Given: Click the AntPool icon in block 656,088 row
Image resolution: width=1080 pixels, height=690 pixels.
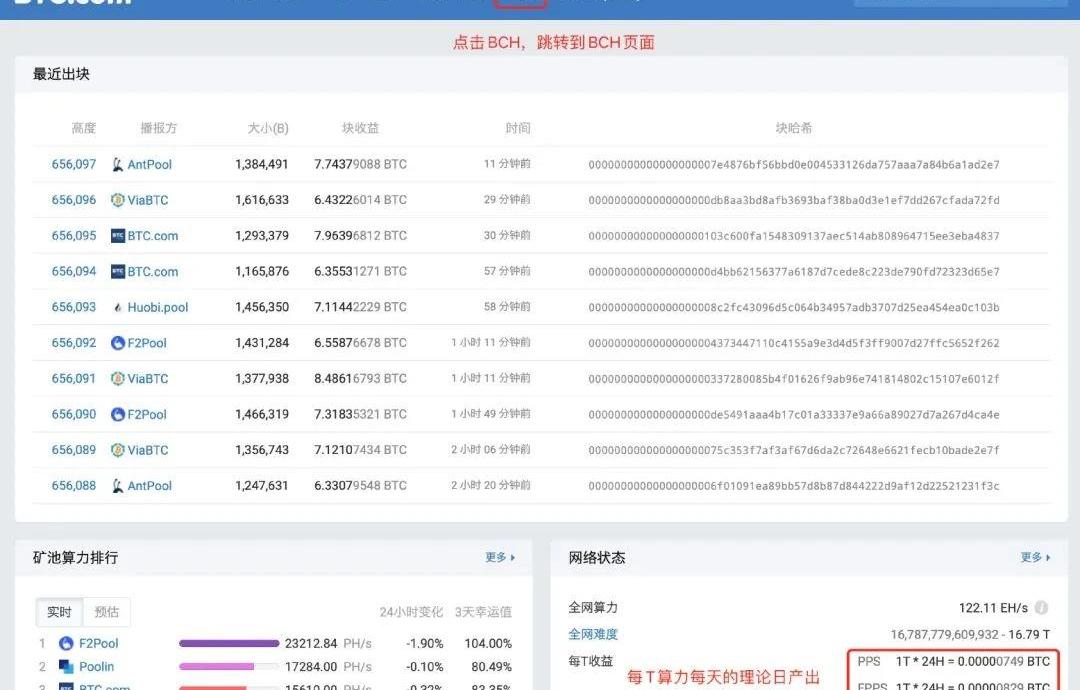Looking at the screenshot, I should pos(118,486).
